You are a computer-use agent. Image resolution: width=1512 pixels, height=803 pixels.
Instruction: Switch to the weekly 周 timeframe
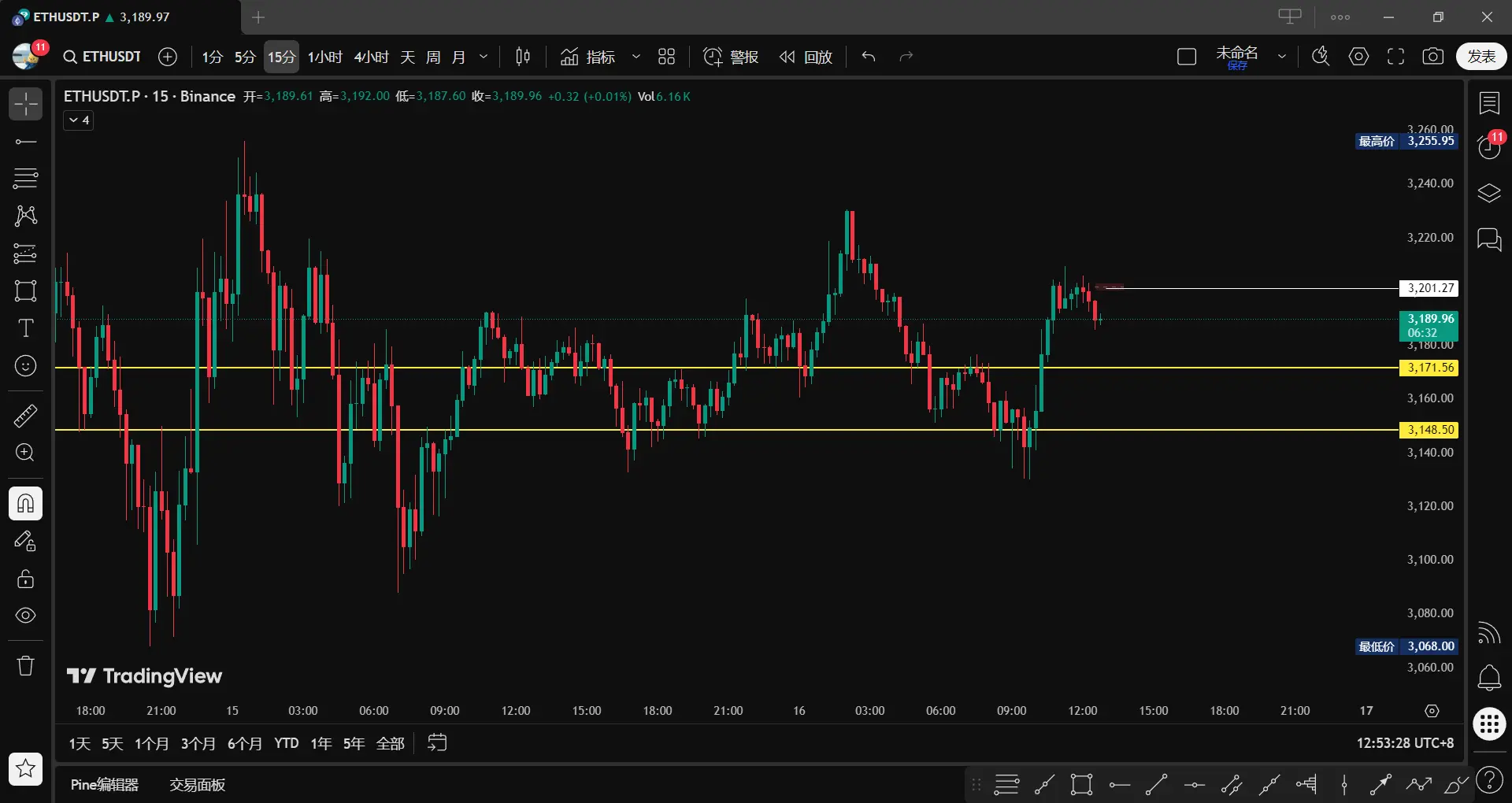[433, 57]
